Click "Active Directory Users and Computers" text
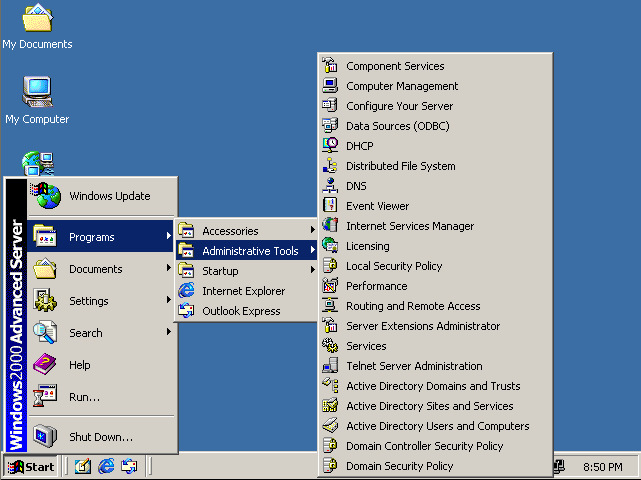 [437, 426]
